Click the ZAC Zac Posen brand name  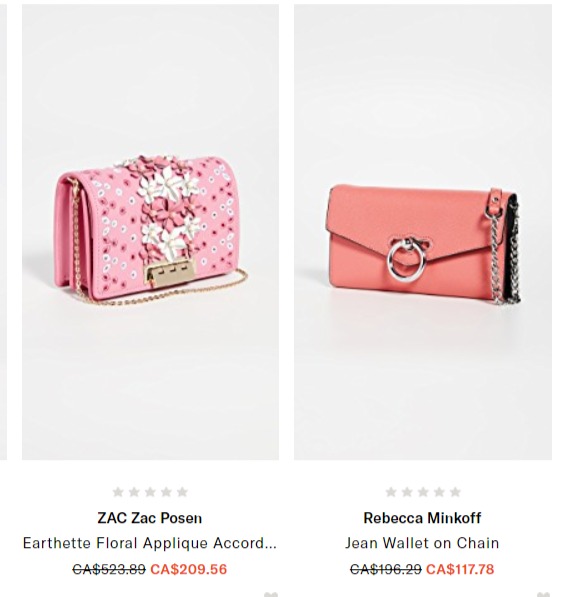tap(150, 518)
